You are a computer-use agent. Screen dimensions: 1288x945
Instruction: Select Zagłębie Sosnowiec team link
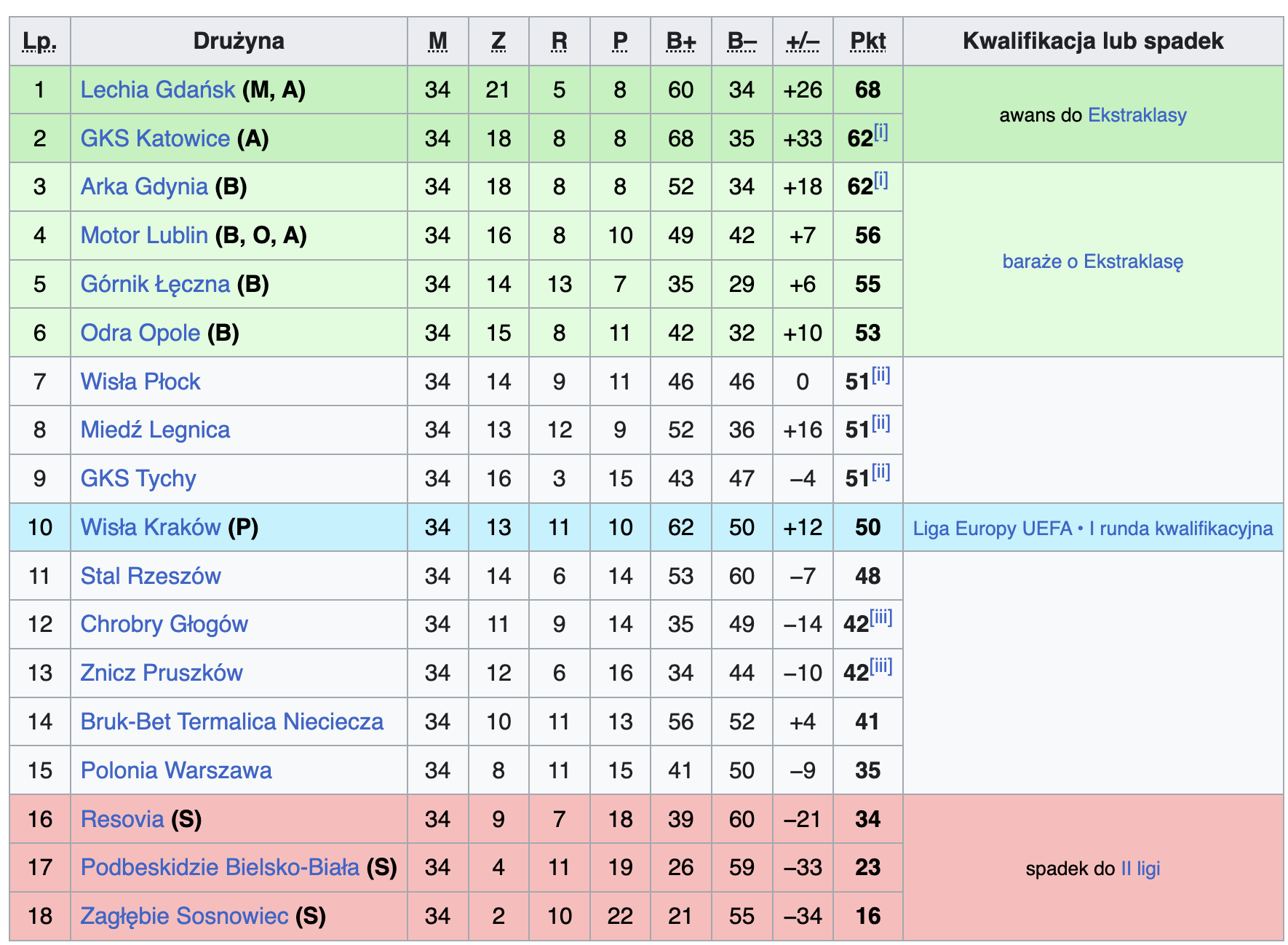pyautogui.click(x=184, y=916)
